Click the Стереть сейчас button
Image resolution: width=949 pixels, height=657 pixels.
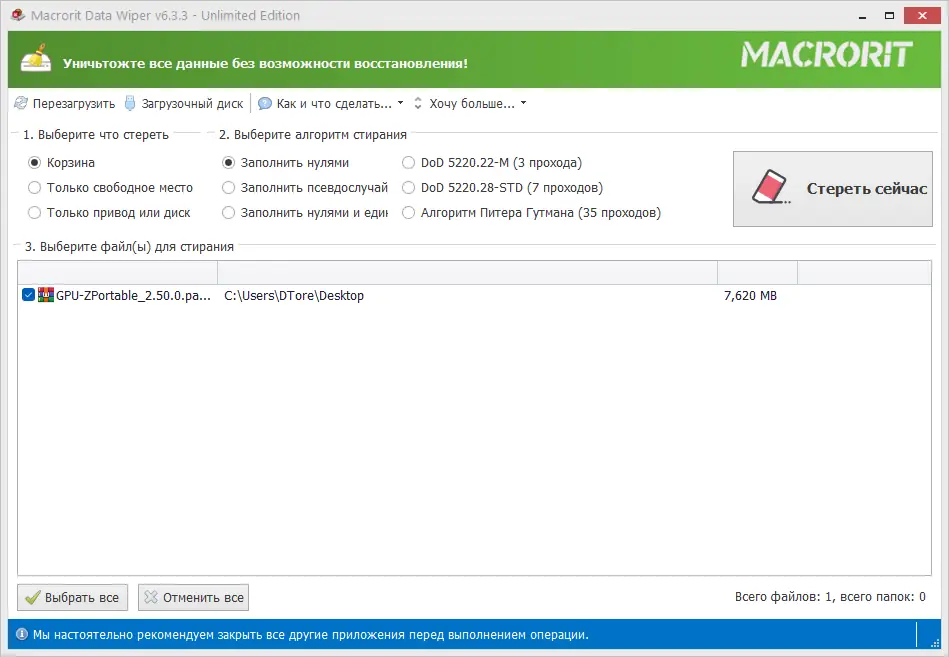tap(832, 189)
